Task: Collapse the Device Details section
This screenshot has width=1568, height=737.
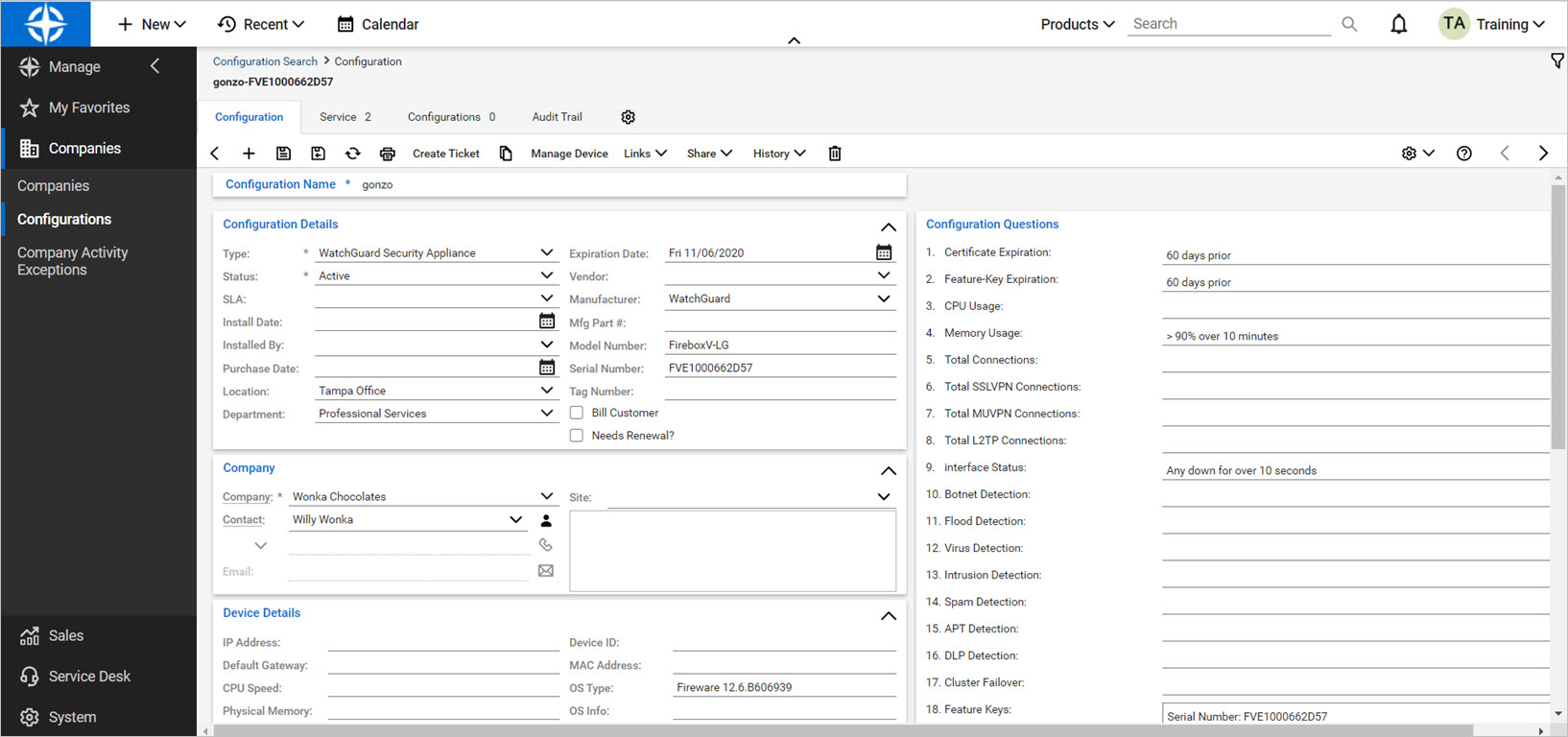Action: point(889,616)
